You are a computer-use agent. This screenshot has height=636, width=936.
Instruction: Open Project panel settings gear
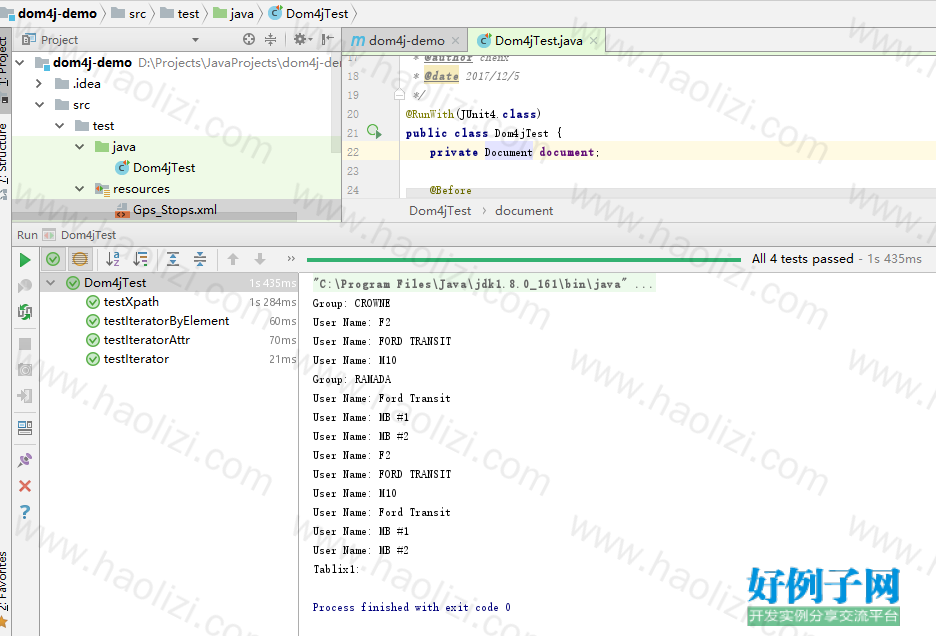[302, 39]
